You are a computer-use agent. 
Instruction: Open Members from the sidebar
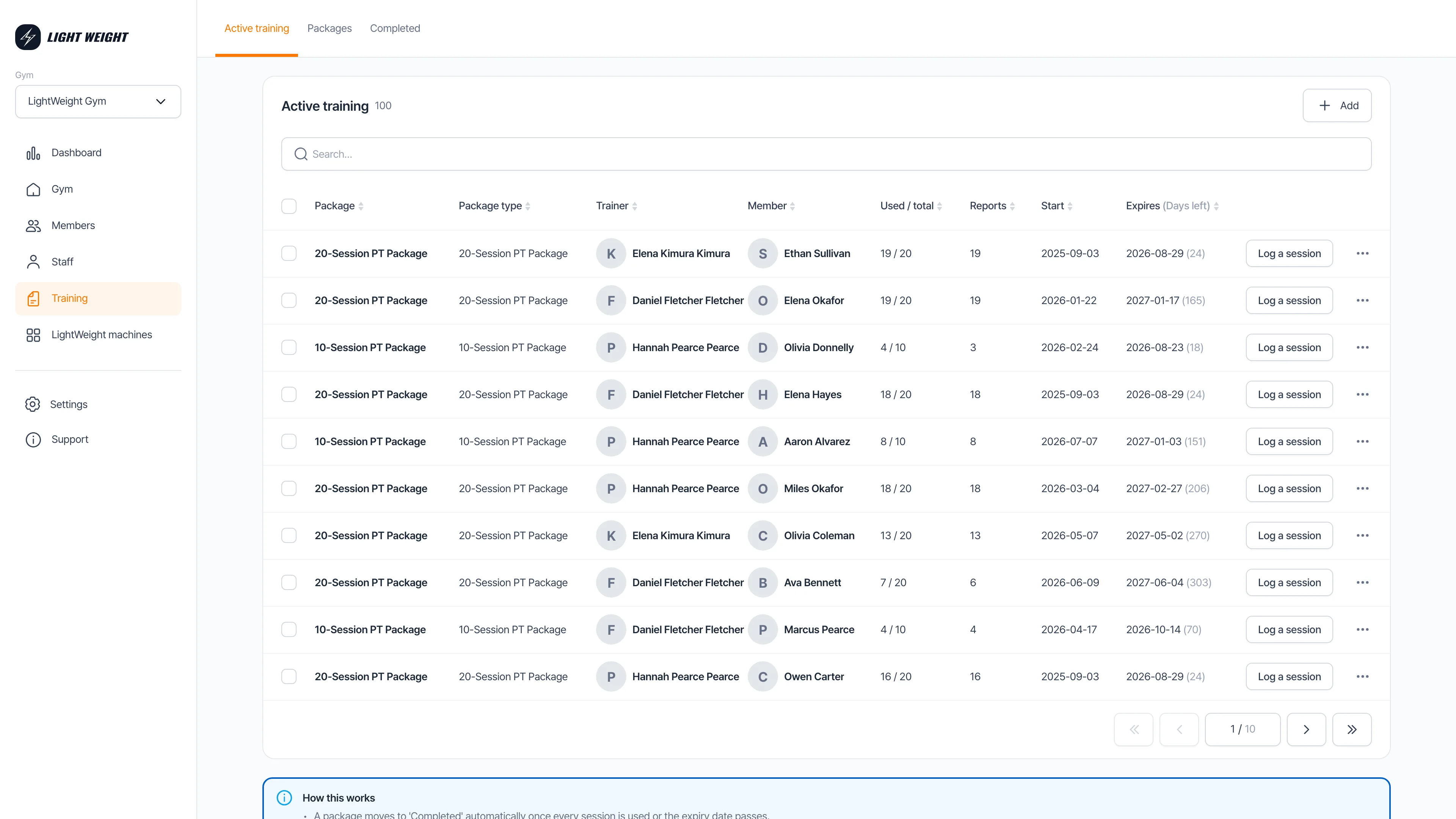(x=98, y=226)
